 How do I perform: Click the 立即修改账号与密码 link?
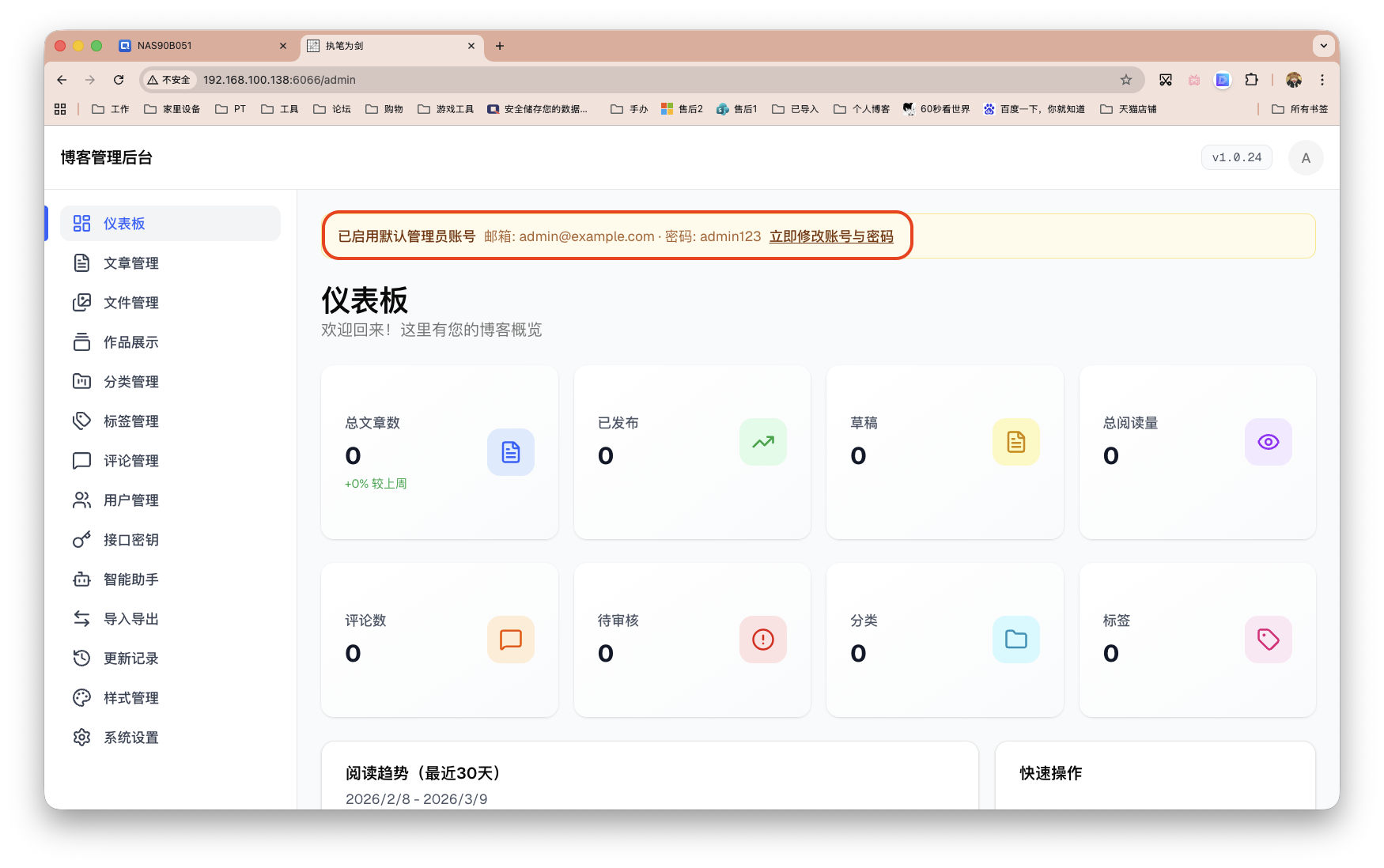click(831, 236)
